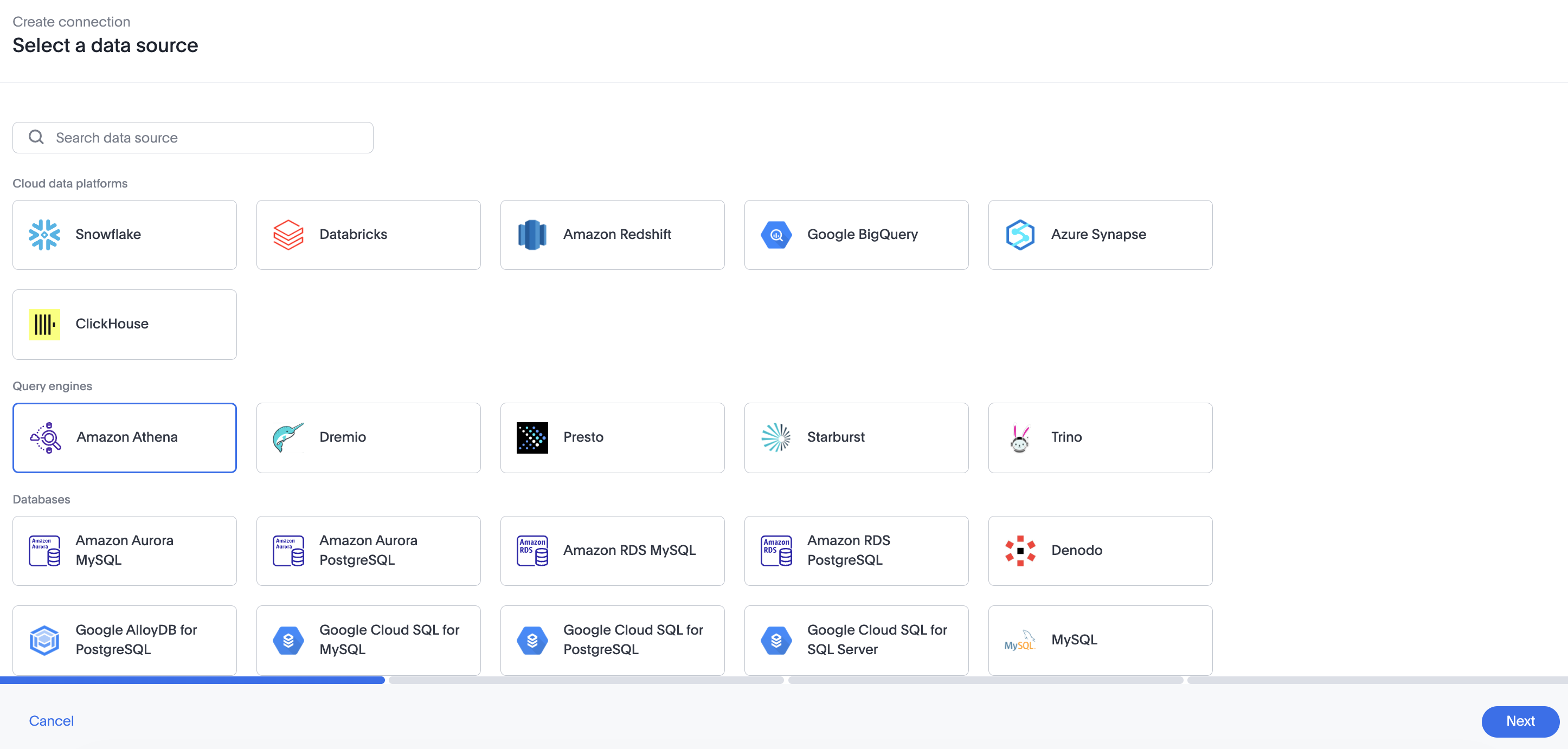Select Google AlloyDB for PostgreSQL
Image resolution: width=1568 pixels, height=749 pixels.
pos(124,640)
